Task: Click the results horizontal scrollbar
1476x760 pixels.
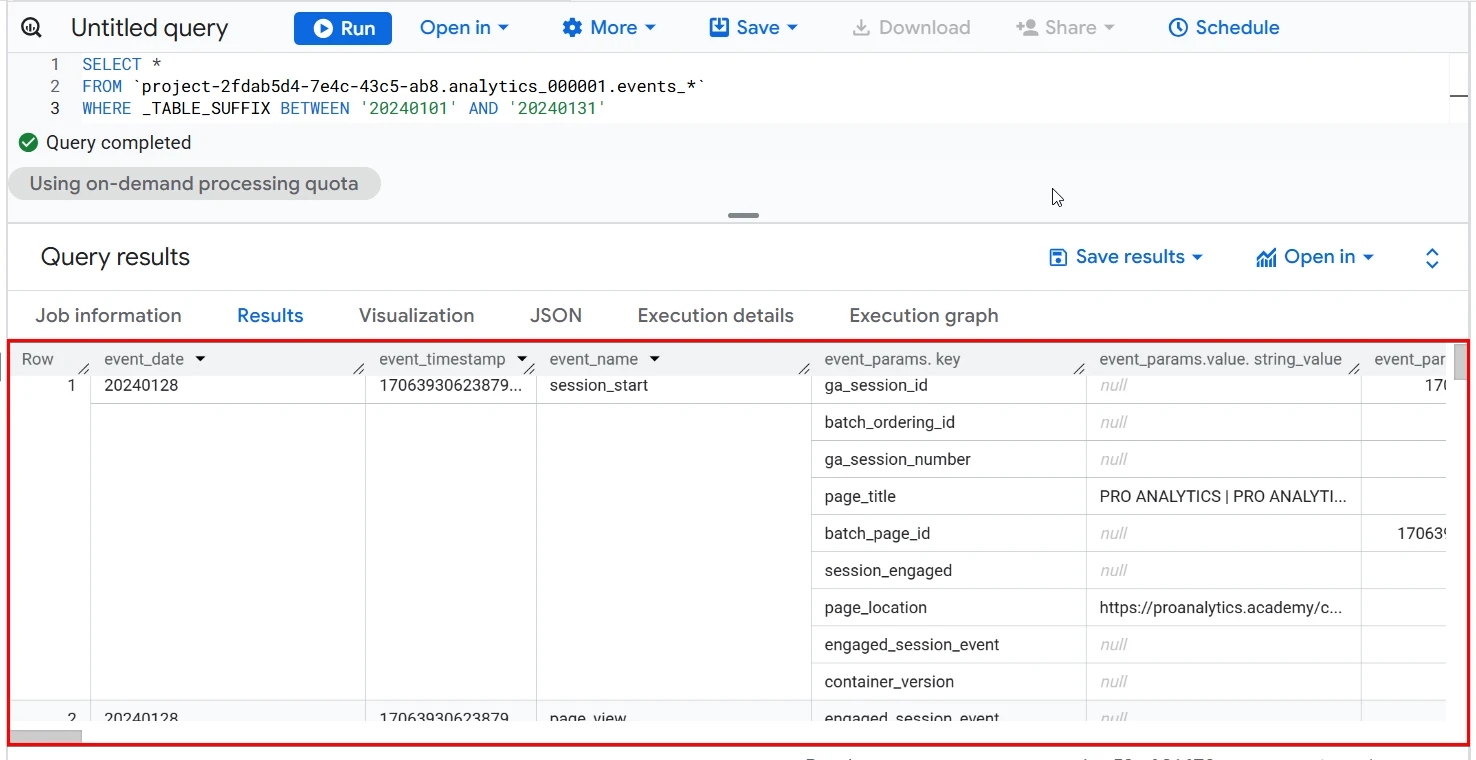Action: click(x=46, y=737)
